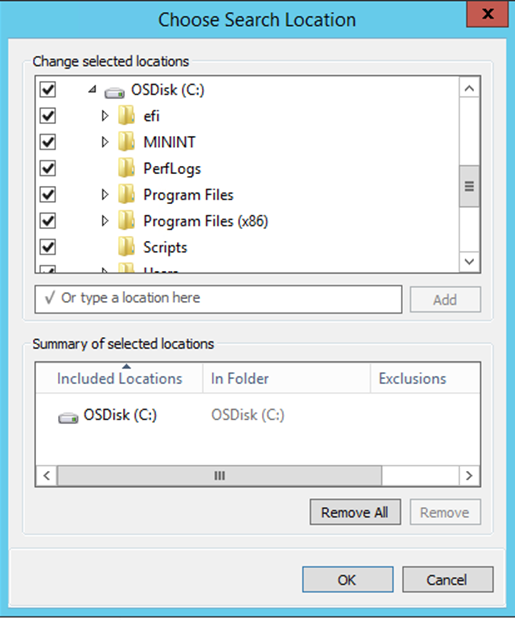Click the OSDisk (C:) drive icon in tree
Image resolution: width=515 pixels, height=620 pixels.
(114, 92)
